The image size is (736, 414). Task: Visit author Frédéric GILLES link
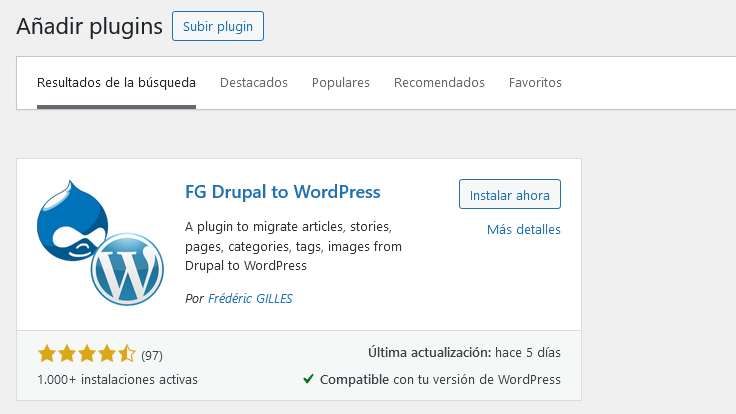[250, 299]
